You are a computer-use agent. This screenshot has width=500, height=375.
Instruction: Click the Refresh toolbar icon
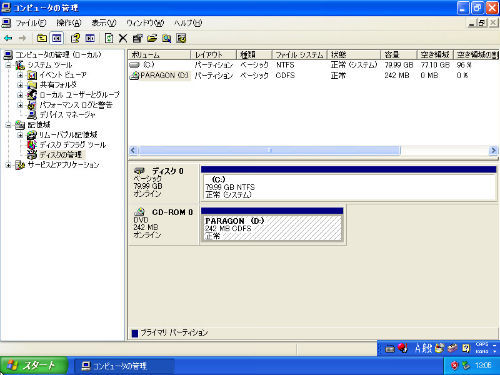tap(109, 38)
